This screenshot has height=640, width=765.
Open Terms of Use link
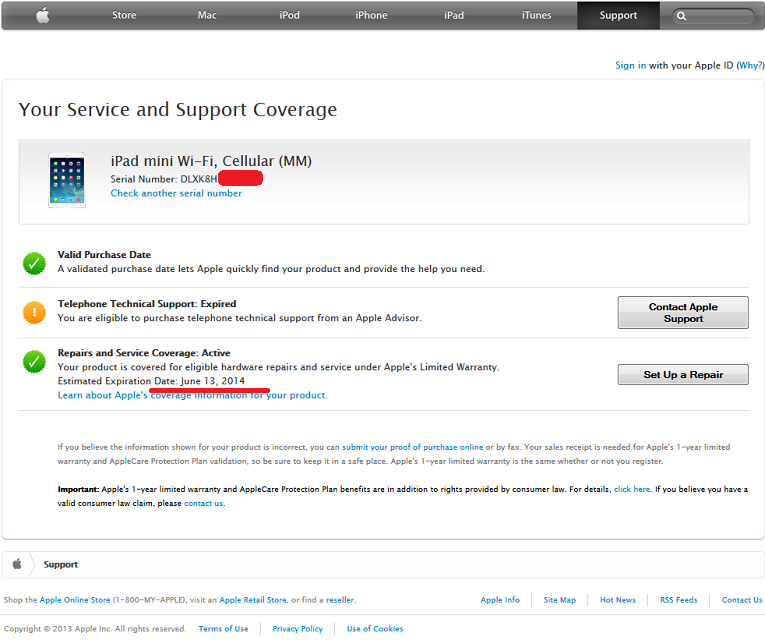[223, 628]
